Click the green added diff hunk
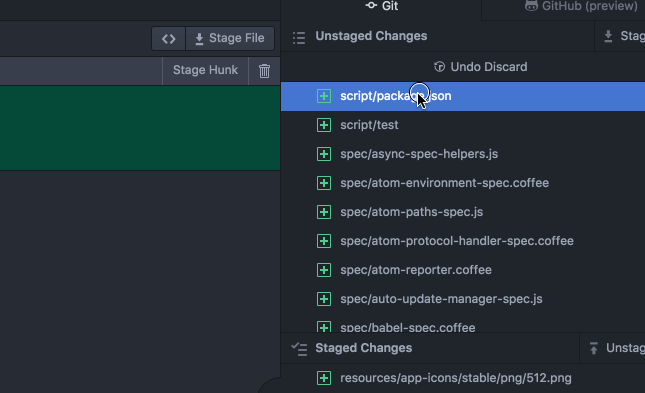The image size is (645, 393). [x=140, y=128]
